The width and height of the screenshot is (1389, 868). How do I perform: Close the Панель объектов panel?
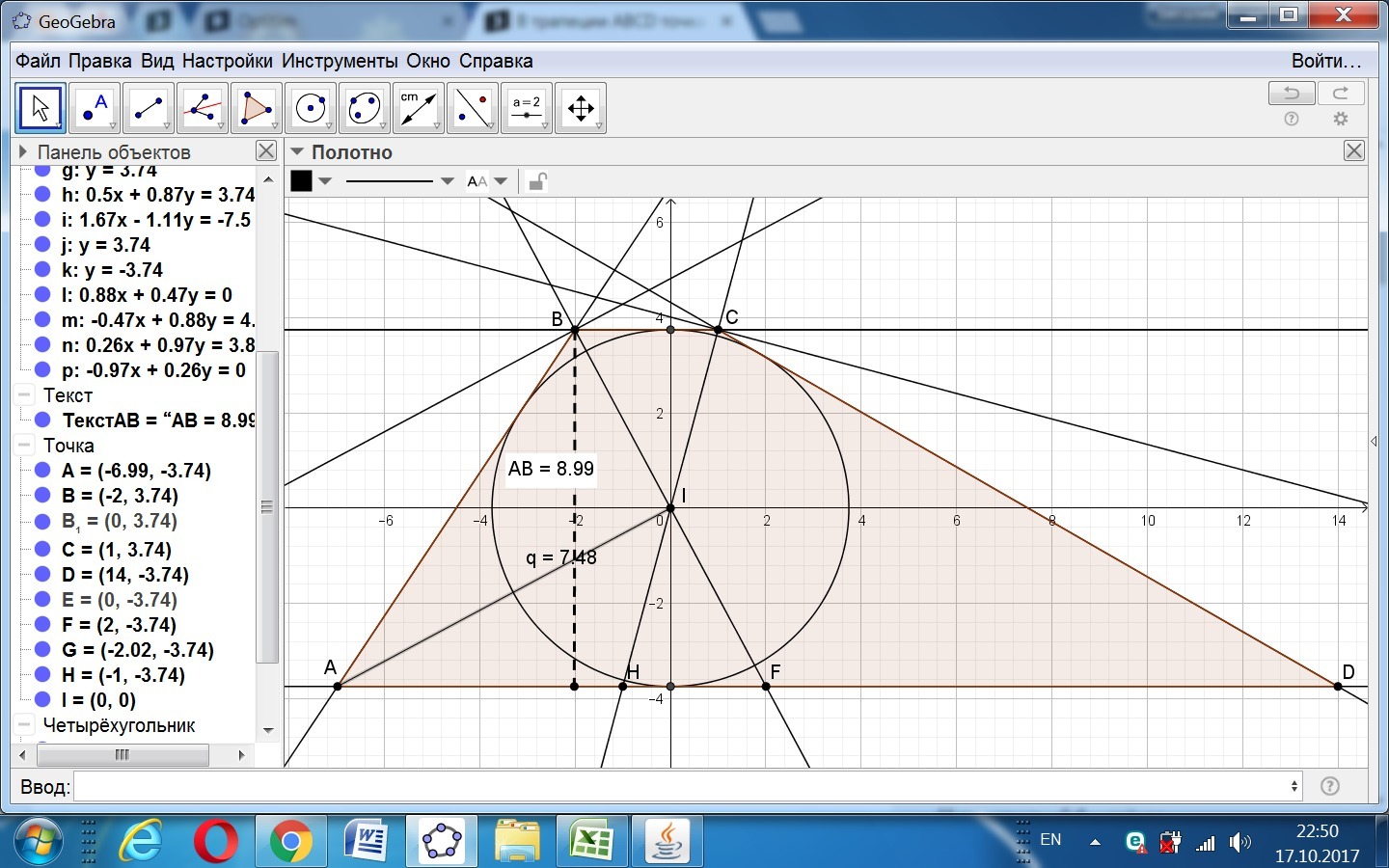click(x=266, y=151)
